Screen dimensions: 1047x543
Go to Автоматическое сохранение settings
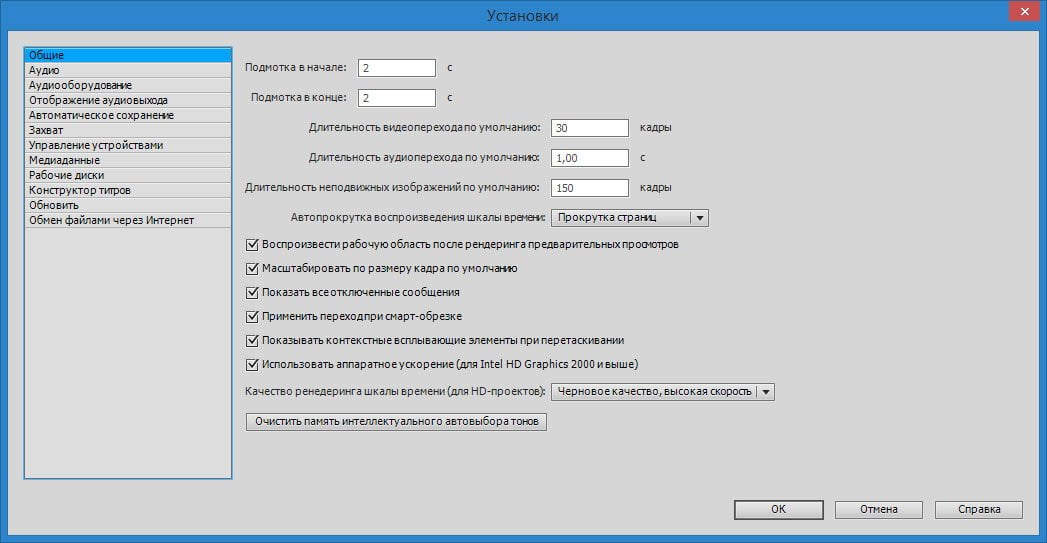(x=128, y=115)
